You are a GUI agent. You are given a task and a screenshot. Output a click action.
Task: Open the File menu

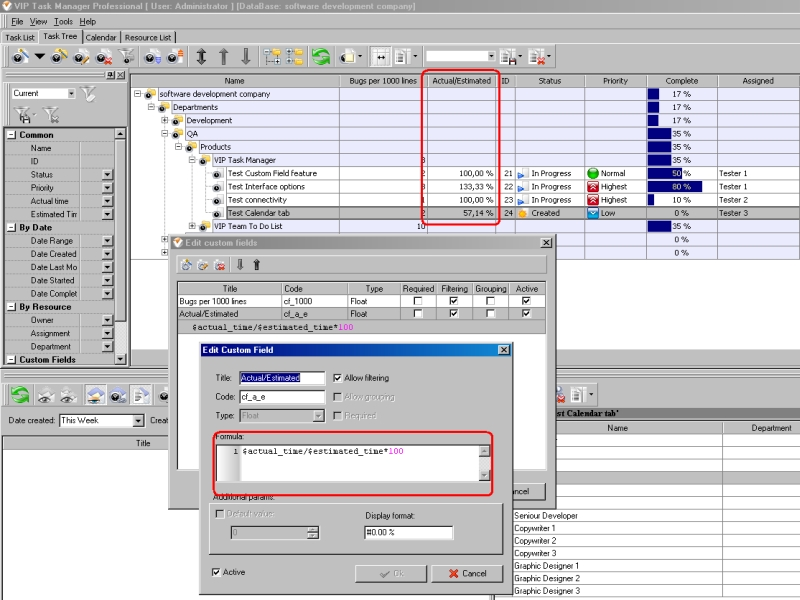(x=17, y=21)
